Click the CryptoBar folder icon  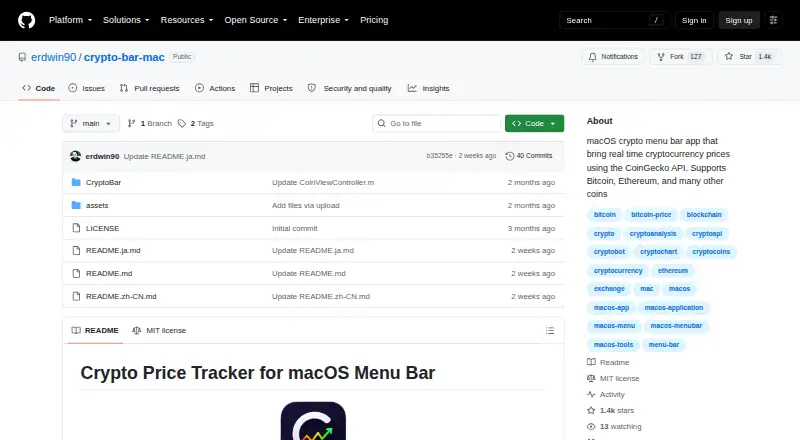76,182
